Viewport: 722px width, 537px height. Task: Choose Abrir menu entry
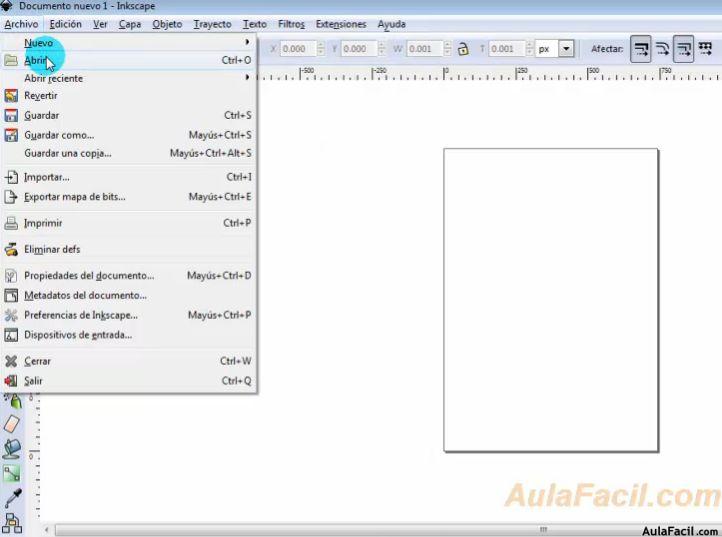pyautogui.click(x=128, y=60)
